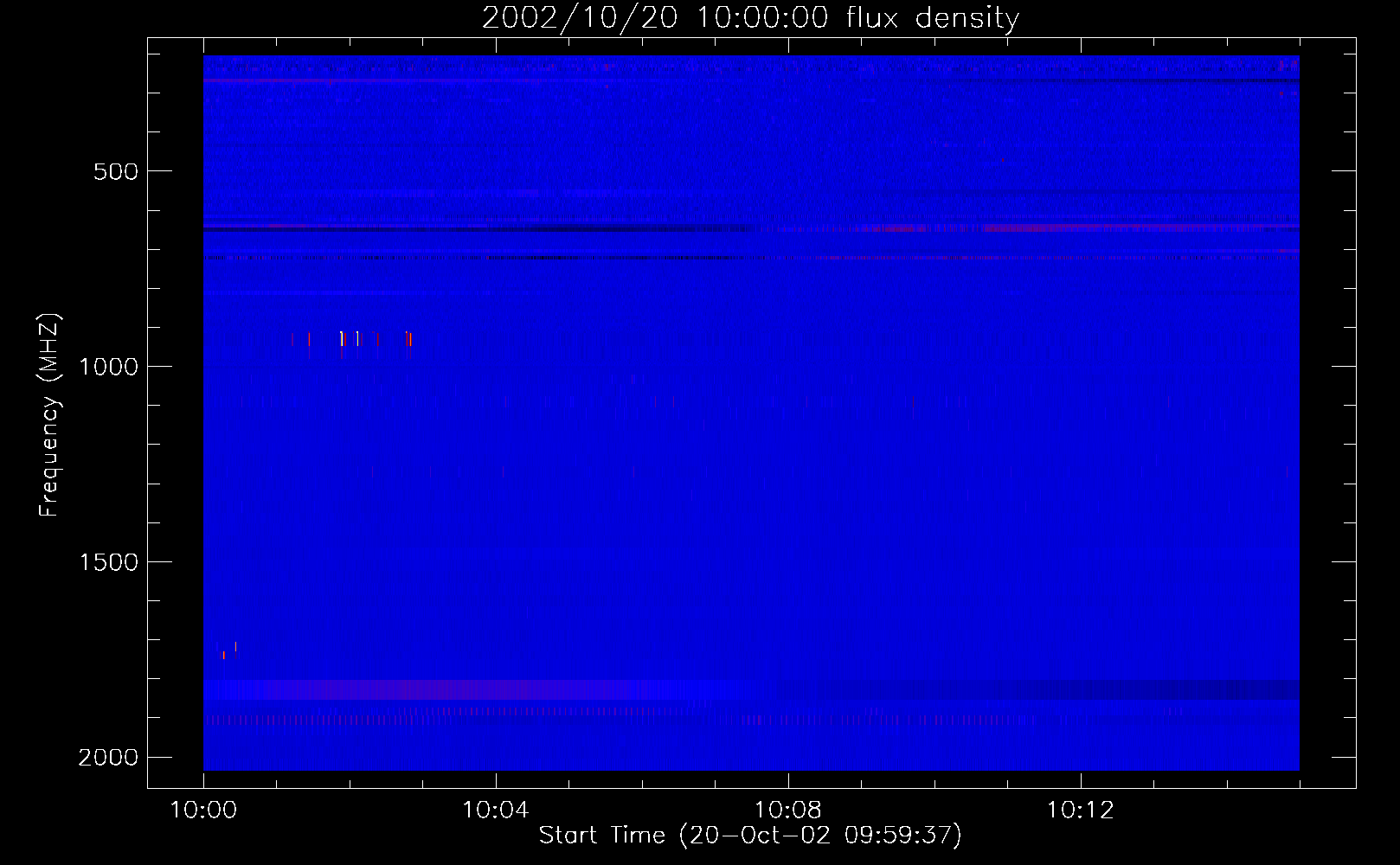
Task: Select the 1000 frequency tick label
Action: [x=108, y=367]
